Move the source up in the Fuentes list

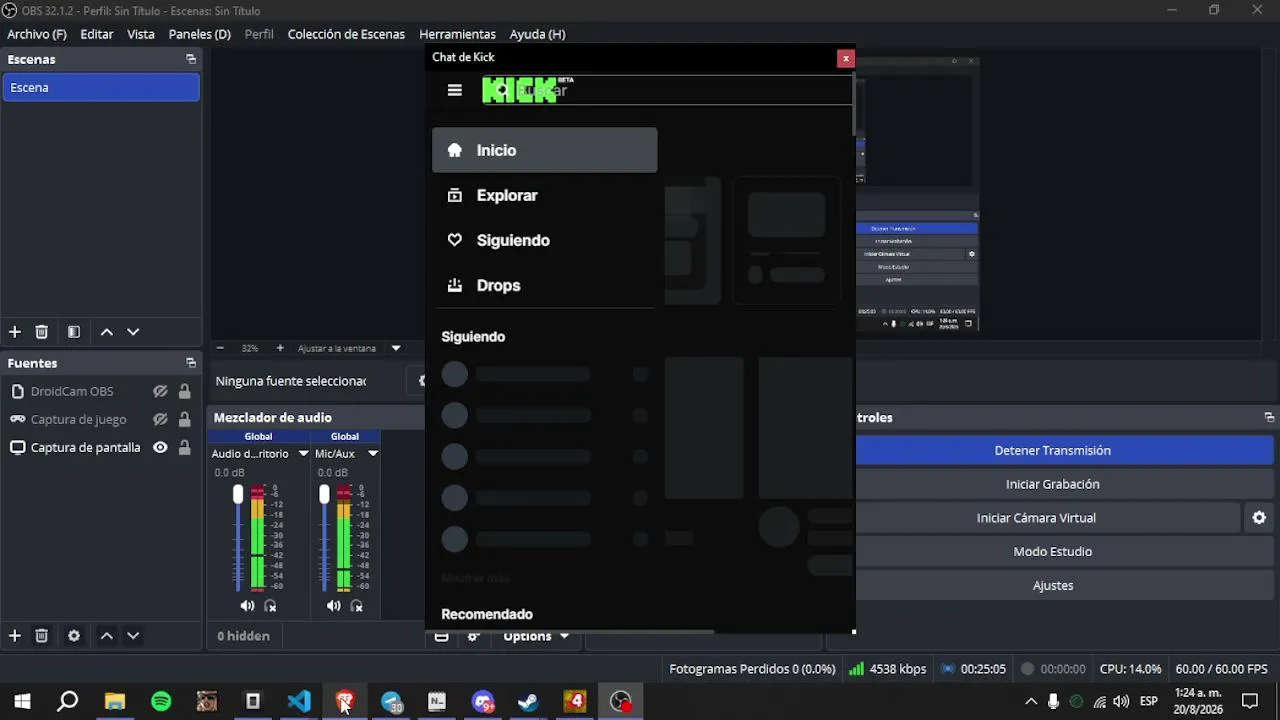[x=106, y=636]
